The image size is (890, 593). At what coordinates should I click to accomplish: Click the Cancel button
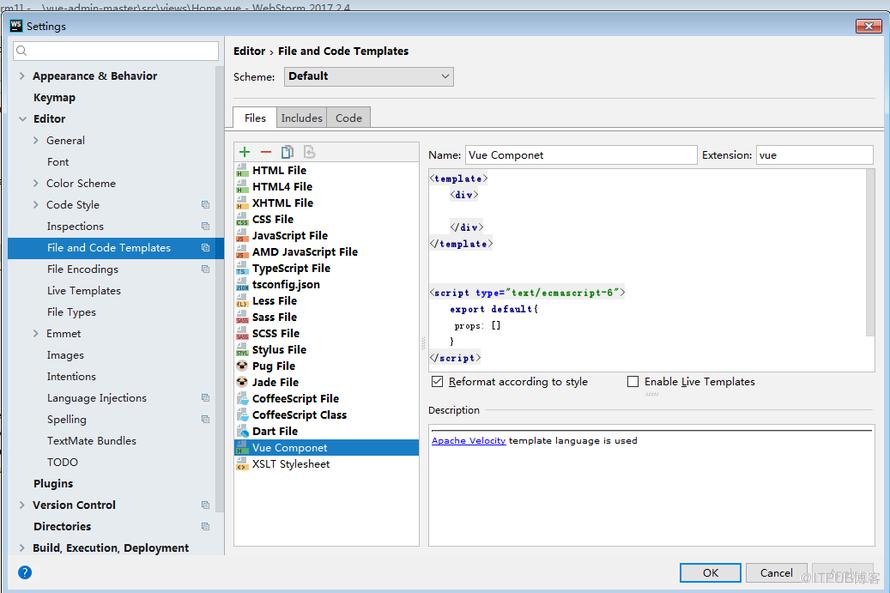776,573
